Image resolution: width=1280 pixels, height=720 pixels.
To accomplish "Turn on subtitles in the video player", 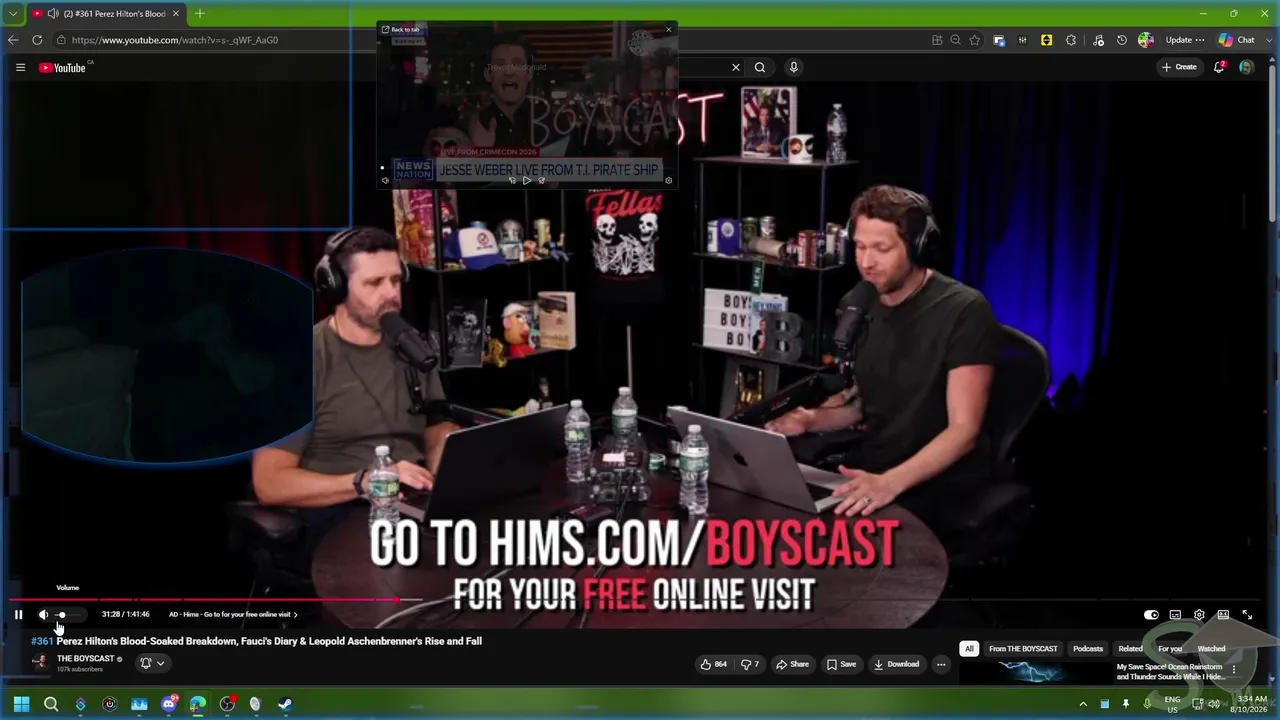I will 1175,615.
